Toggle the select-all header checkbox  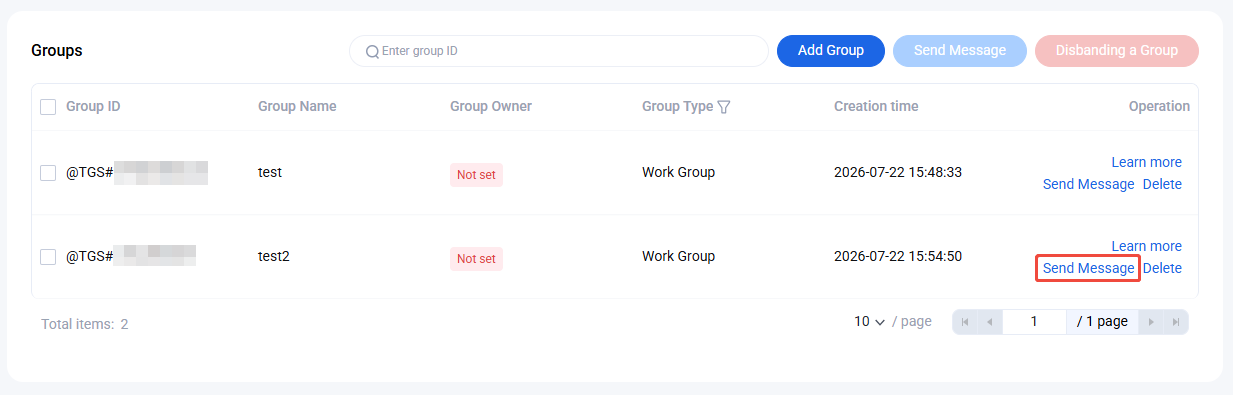(x=48, y=107)
